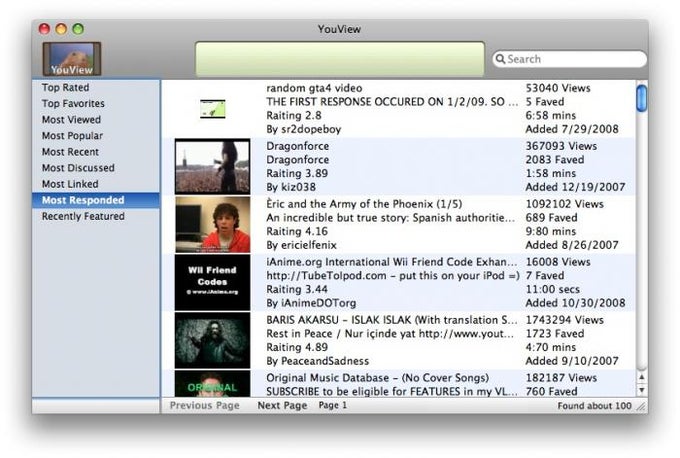Viewport: 680px width, 458px height.
Task: Click the YouView logo icon
Action: pos(72,59)
